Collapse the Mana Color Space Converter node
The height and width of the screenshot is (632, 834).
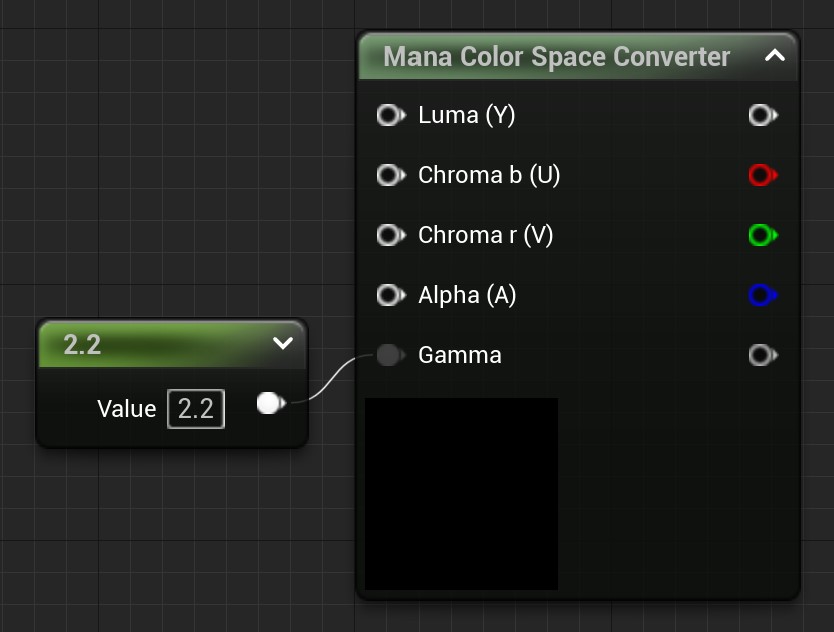[775, 56]
